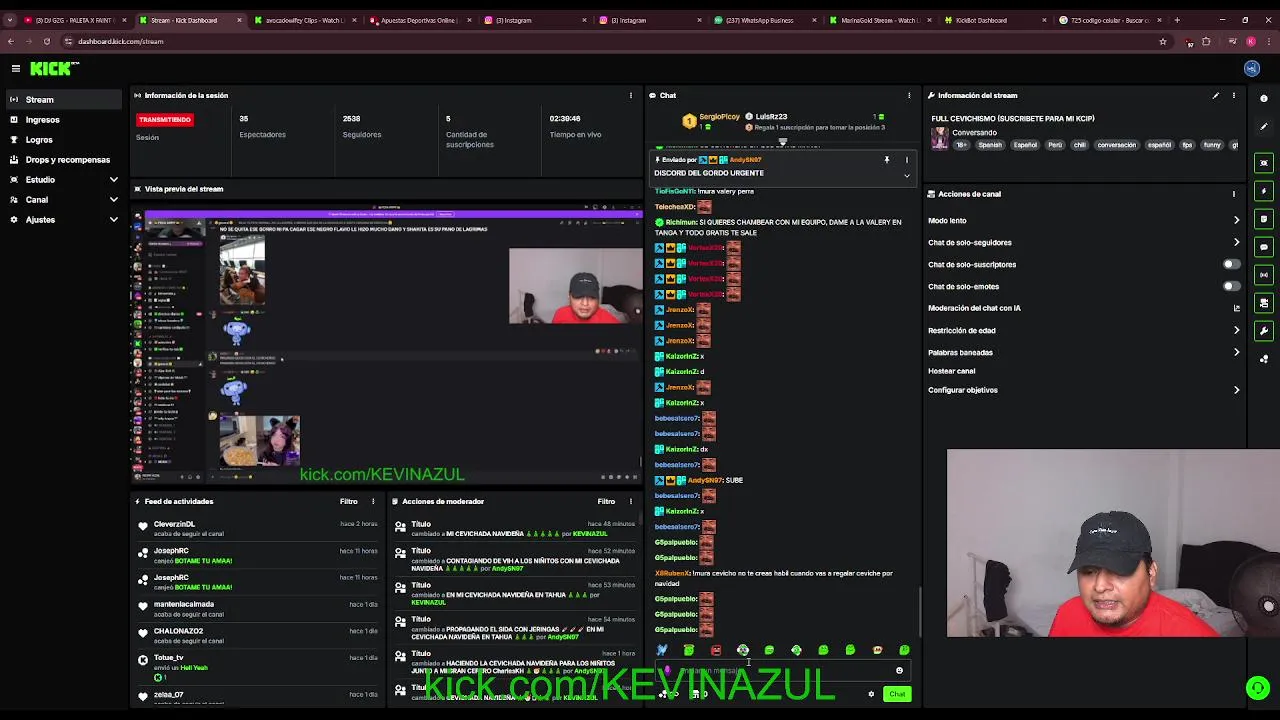Edit stream info with the pencil icon

tap(1216, 95)
